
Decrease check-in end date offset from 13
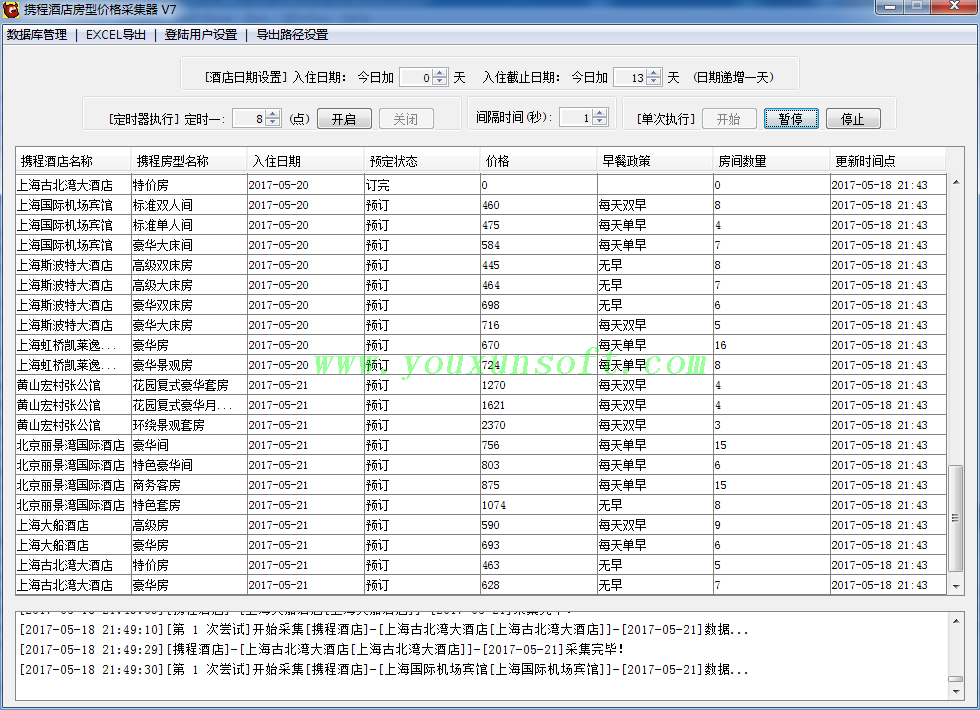click(x=654, y=81)
